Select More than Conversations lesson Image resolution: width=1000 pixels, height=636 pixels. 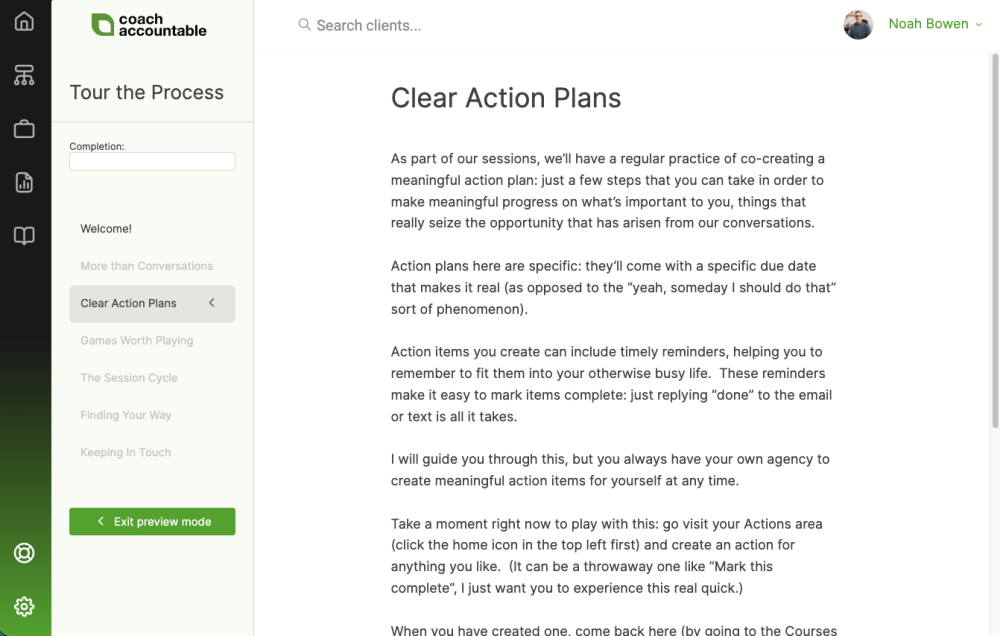click(x=146, y=266)
